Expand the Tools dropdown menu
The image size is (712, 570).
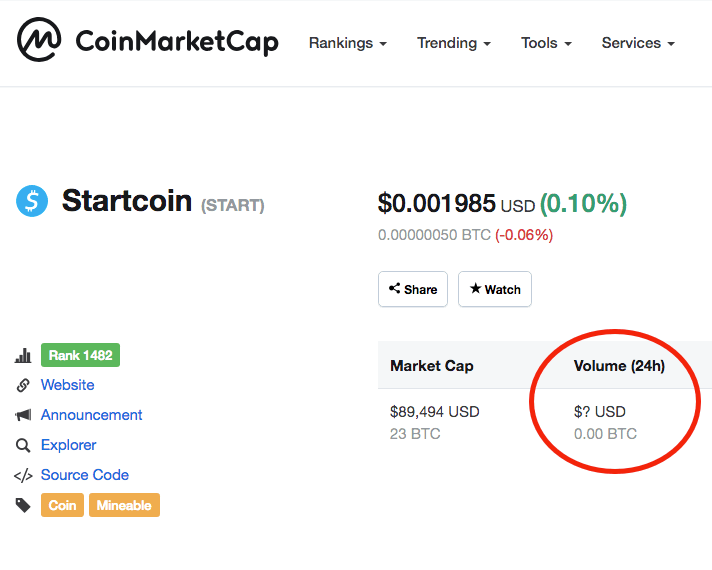pyautogui.click(x=546, y=43)
